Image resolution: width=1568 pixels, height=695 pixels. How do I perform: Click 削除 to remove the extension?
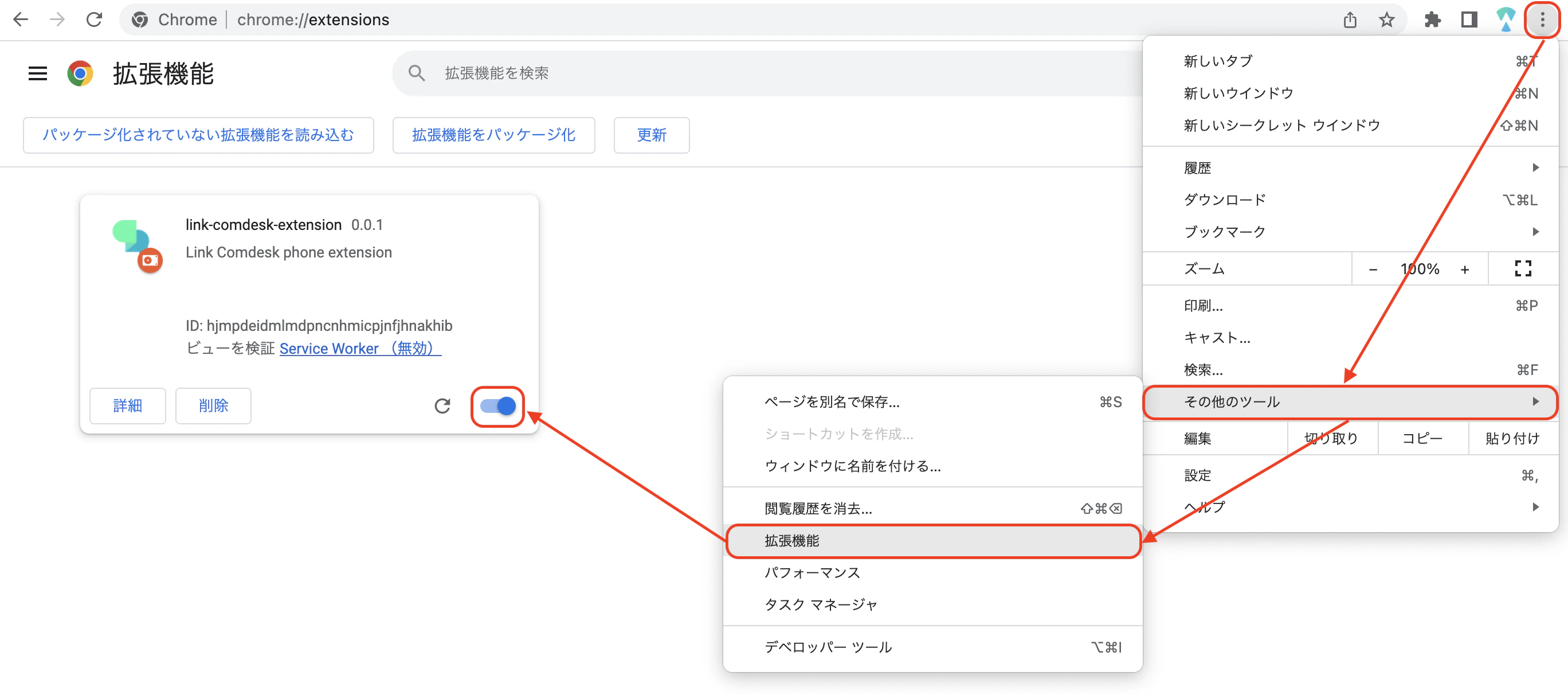point(213,405)
